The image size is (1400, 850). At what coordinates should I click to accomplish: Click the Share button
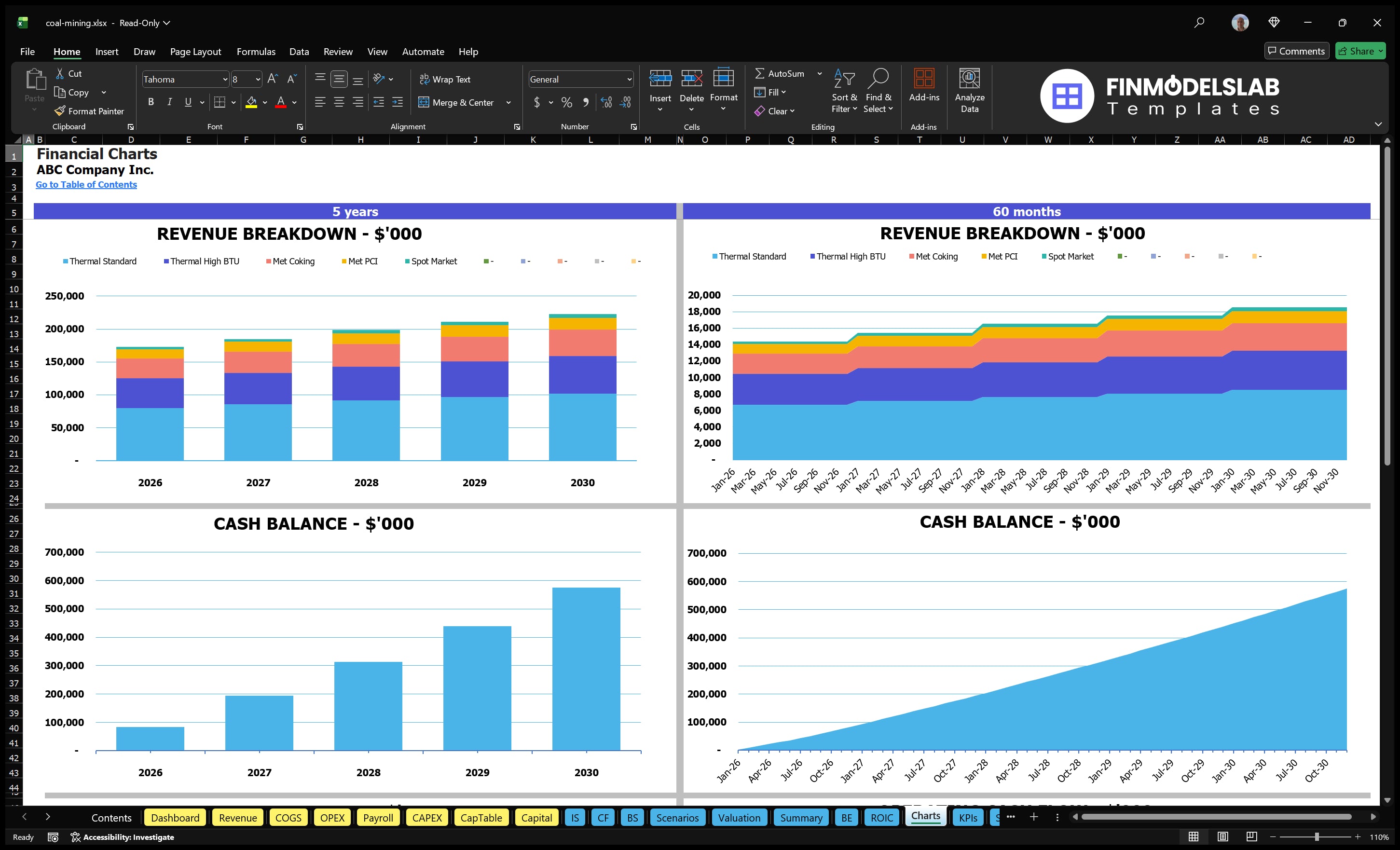(1360, 51)
